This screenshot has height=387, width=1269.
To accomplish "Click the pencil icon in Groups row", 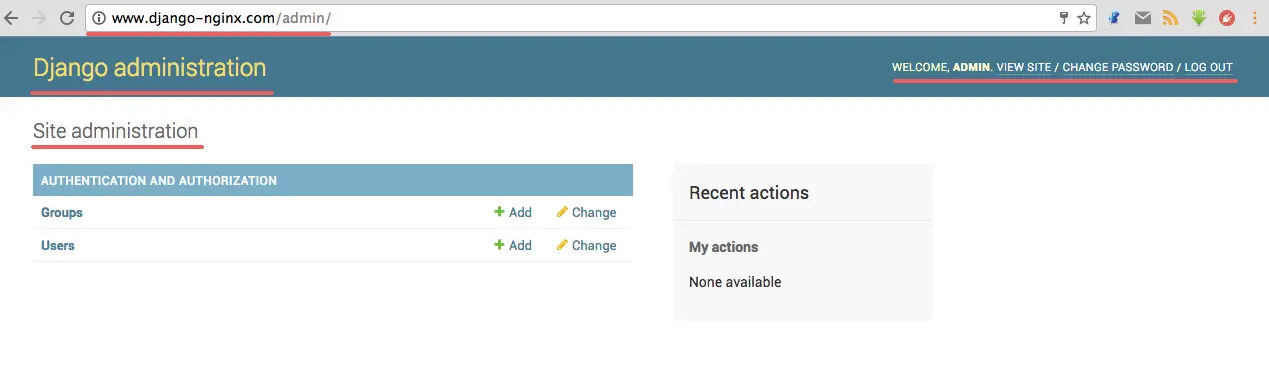I will click(x=562, y=212).
